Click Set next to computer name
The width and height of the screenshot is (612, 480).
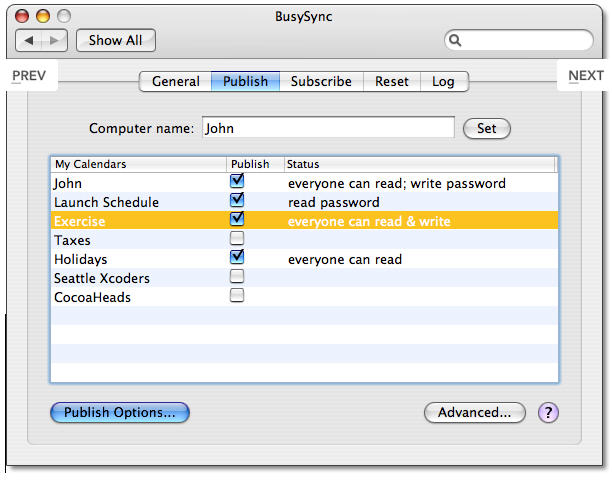click(x=486, y=128)
